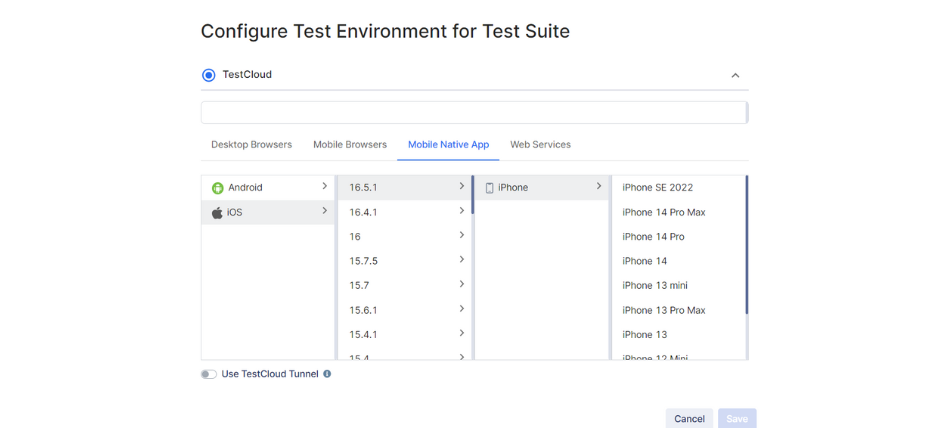
Task: Choose iOS version 15.7
Action: (x=405, y=286)
